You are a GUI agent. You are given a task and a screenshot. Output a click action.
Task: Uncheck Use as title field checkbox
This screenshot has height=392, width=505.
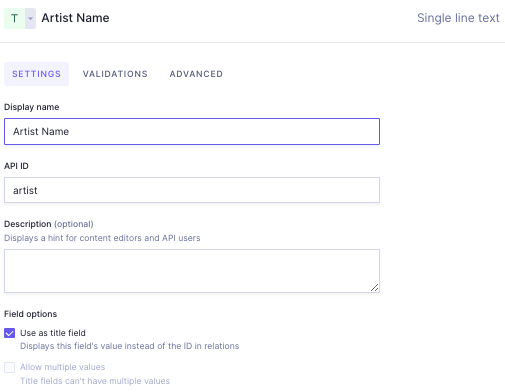click(9, 333)
